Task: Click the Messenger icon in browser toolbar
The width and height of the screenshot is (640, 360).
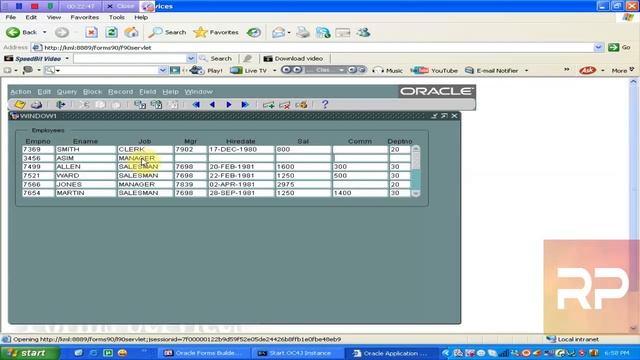Action: tap(363, 32)
